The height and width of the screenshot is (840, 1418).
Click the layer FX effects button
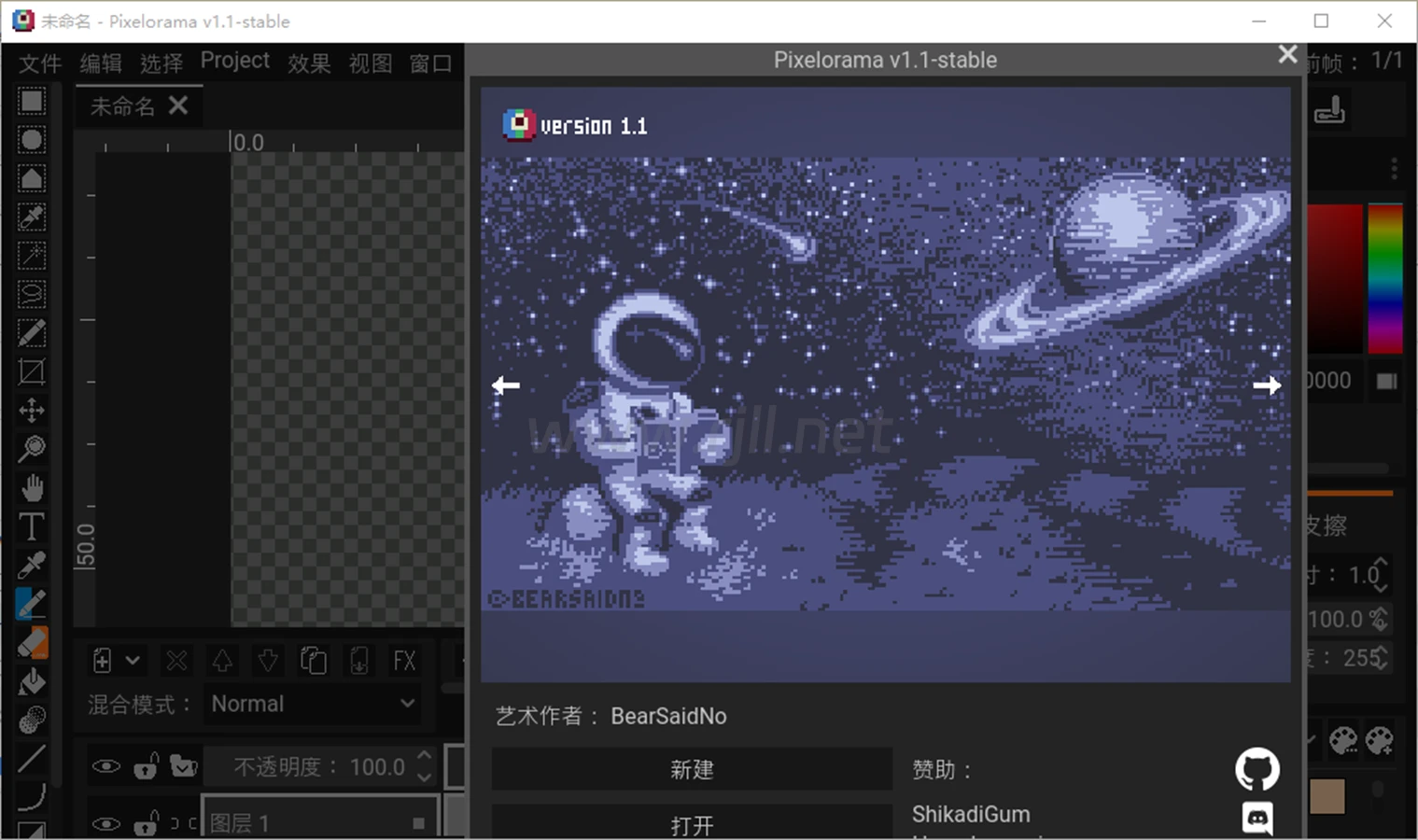coord(404,661)
